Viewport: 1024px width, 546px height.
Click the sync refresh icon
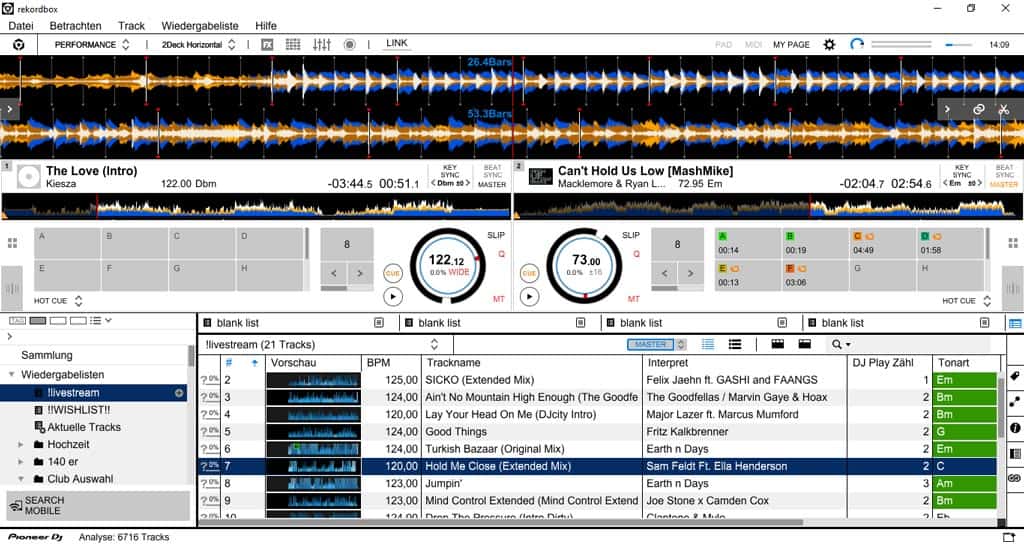coord(857,44)
